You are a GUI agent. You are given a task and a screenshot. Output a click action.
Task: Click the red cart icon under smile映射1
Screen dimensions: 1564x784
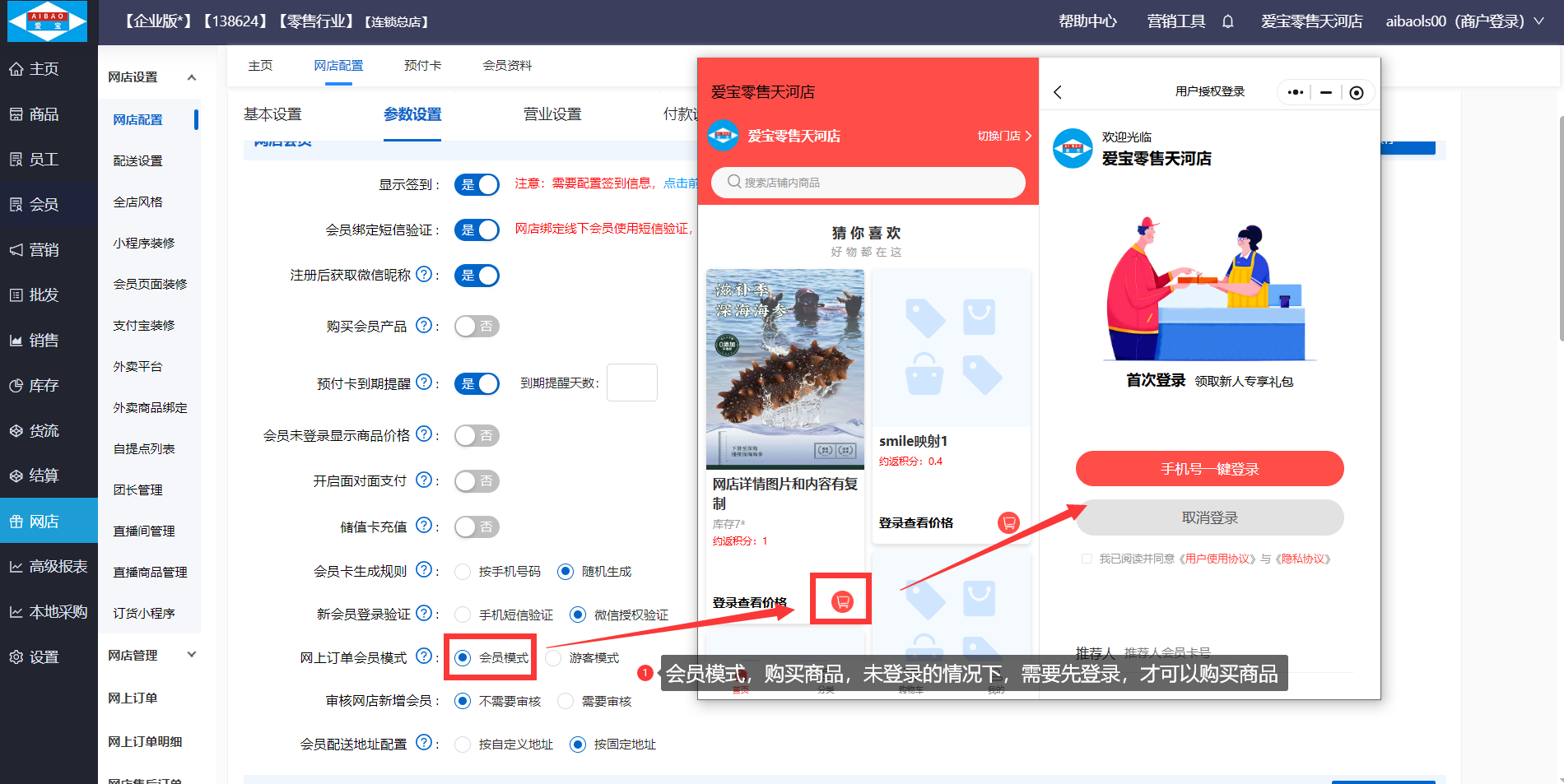tap(1008, 522)
